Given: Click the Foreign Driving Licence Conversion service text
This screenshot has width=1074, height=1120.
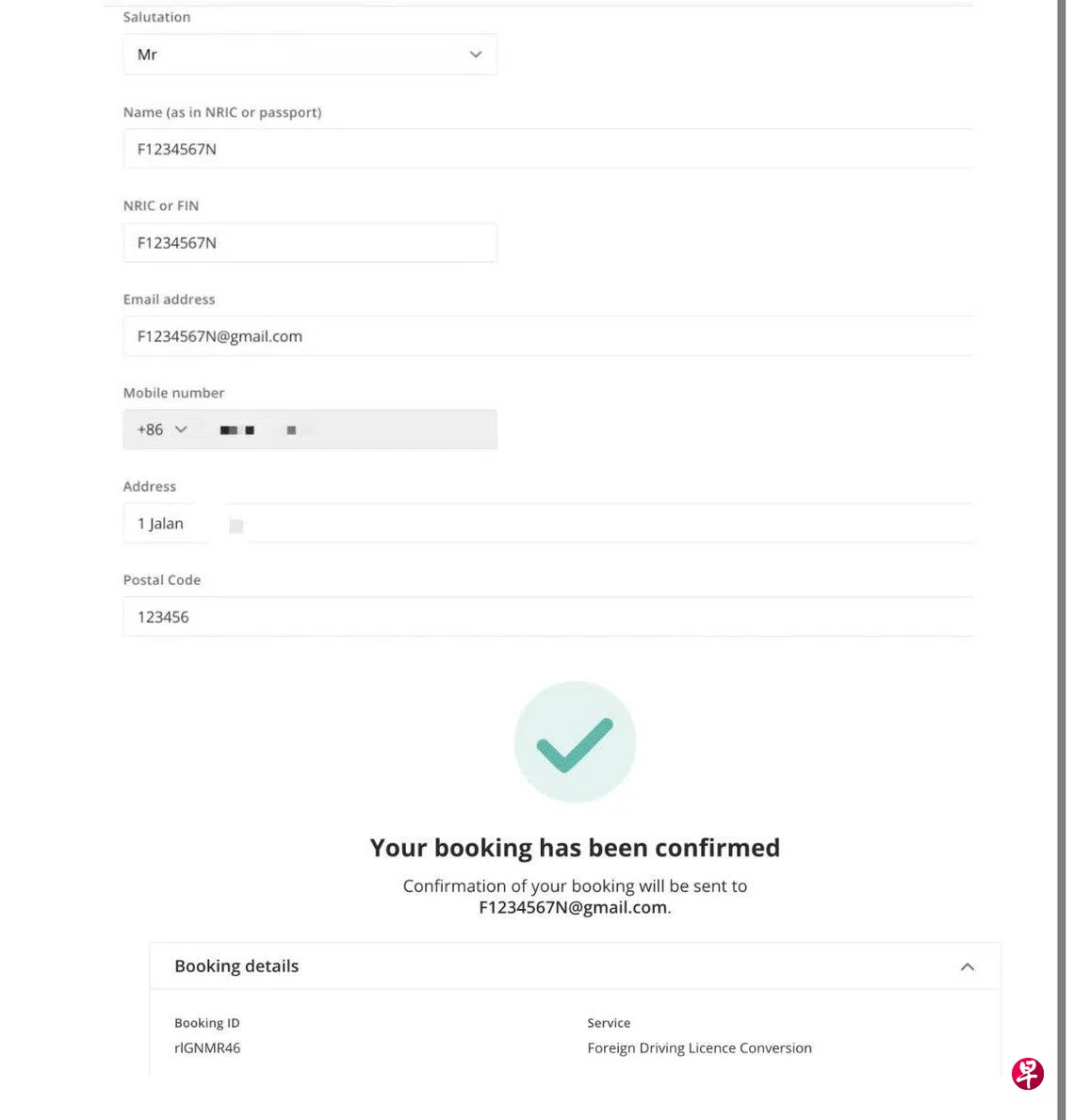Looking at the screenshot, I should click(699, 1047).
